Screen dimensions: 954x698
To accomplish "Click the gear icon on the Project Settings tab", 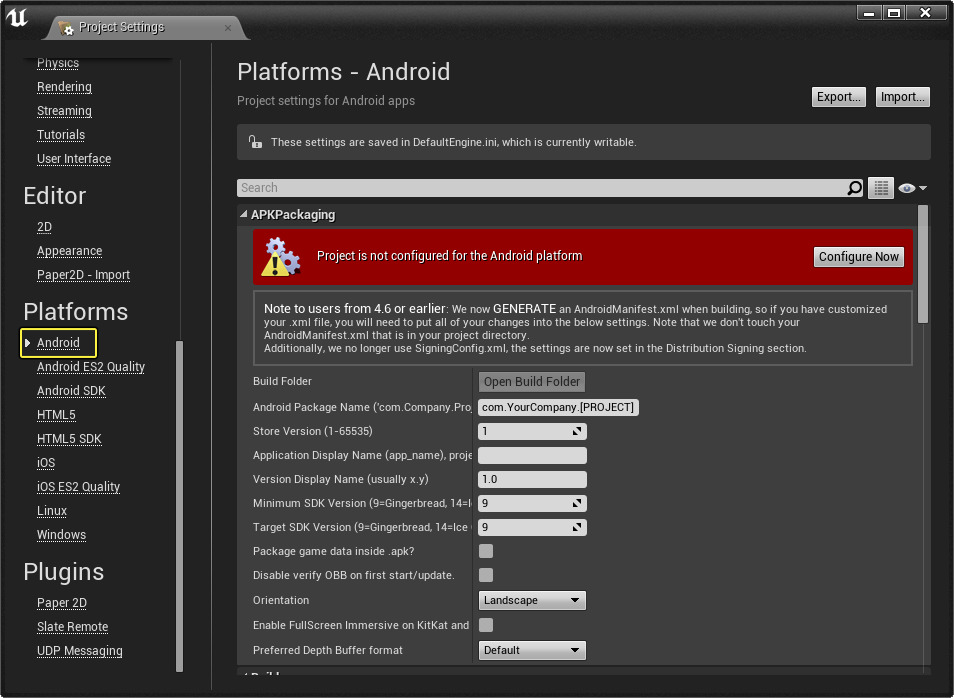I will point(69,29).
